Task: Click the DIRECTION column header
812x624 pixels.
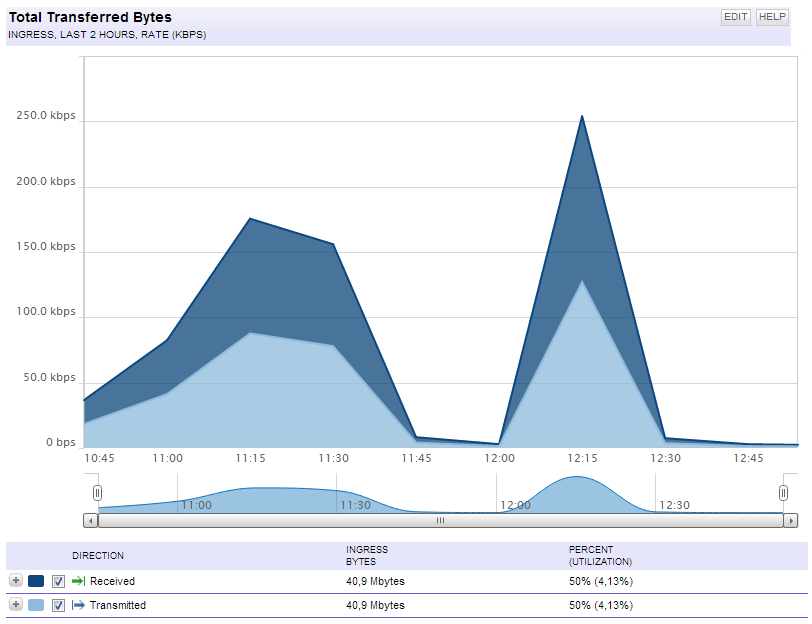Action: point(98,556)
